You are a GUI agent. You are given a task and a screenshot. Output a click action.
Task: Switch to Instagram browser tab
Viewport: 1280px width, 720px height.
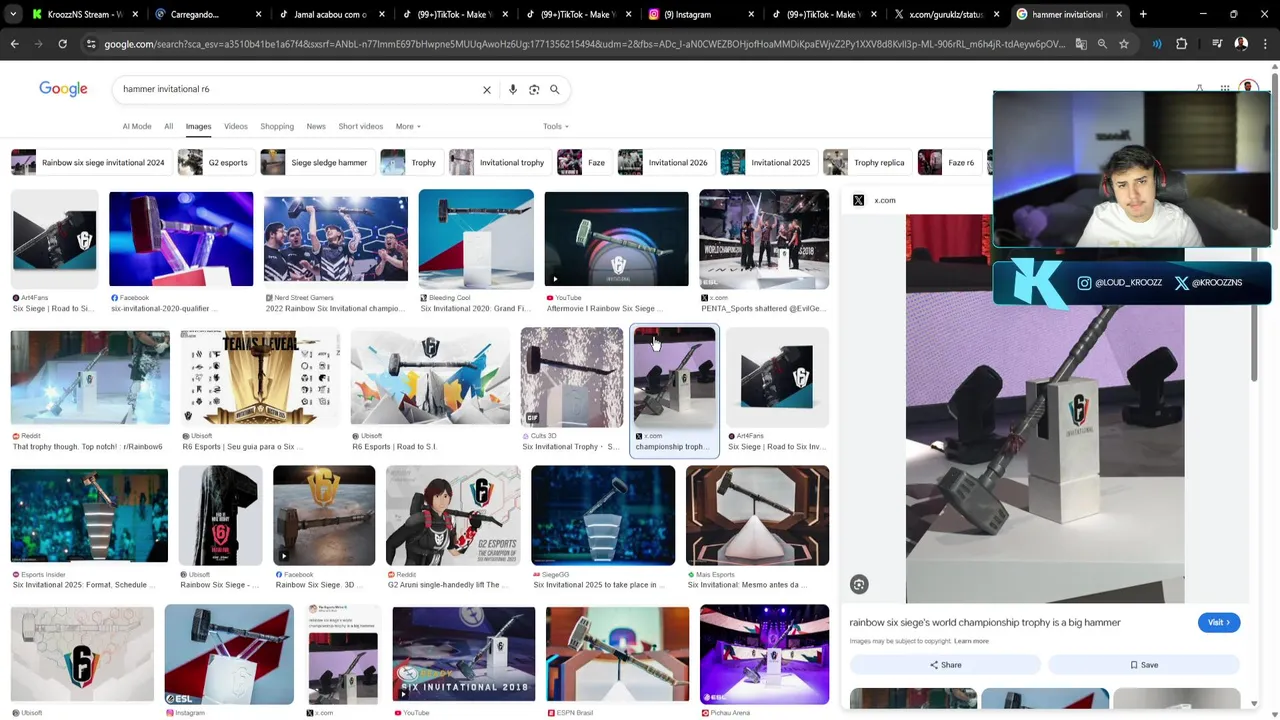(x=700, y=14)
